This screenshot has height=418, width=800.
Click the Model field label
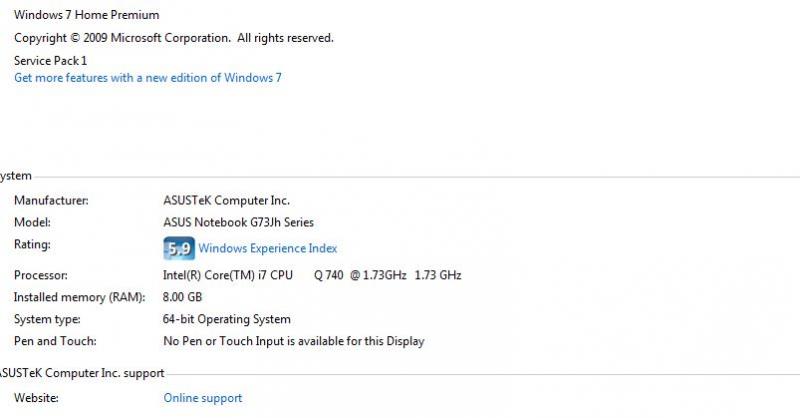coord(32,222)
